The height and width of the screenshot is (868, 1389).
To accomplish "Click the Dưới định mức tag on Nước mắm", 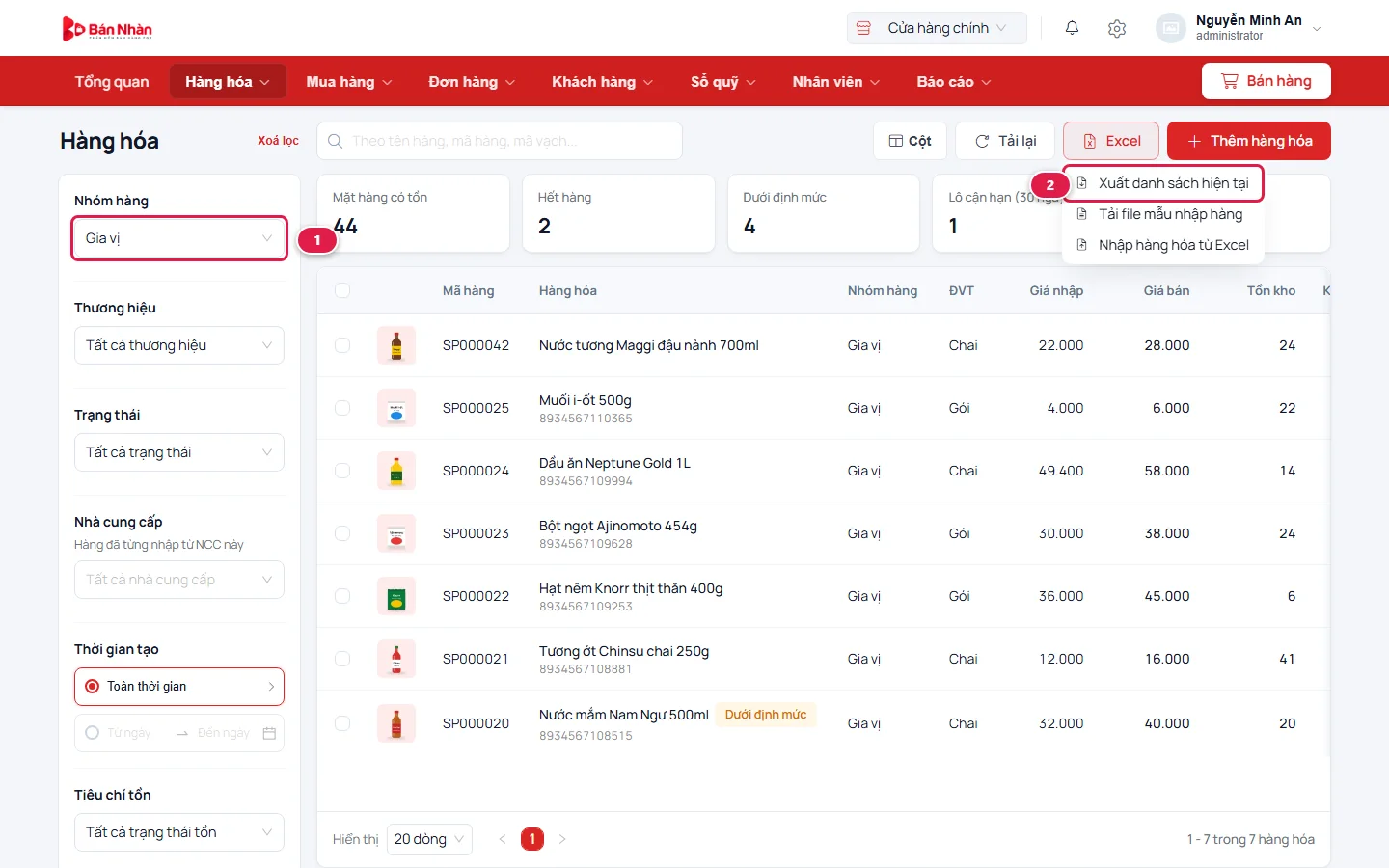I will 766,715.
